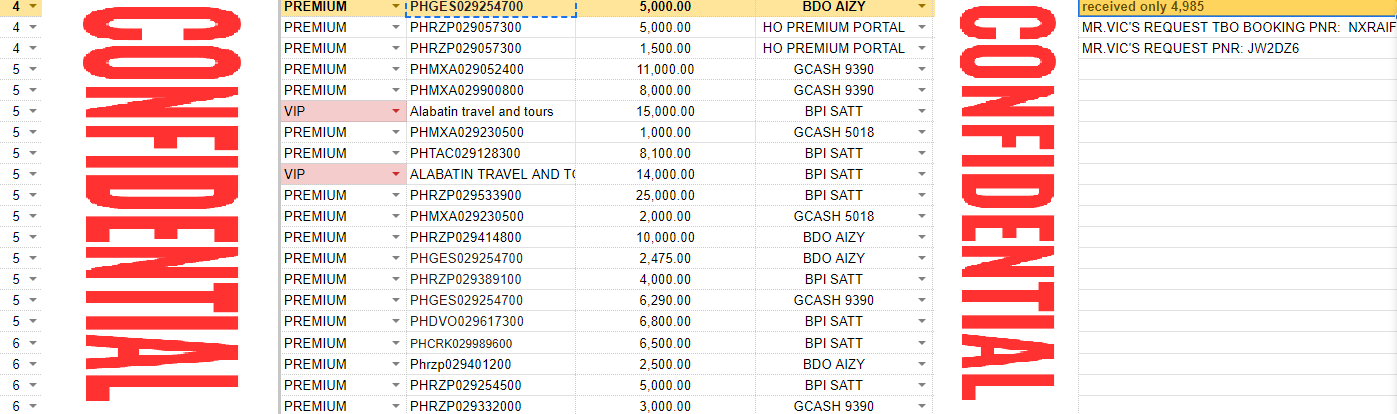
Task: Click the note ending with PNR: JW2DZ6
Action: pyautogui.click(x=1236, y=48)
